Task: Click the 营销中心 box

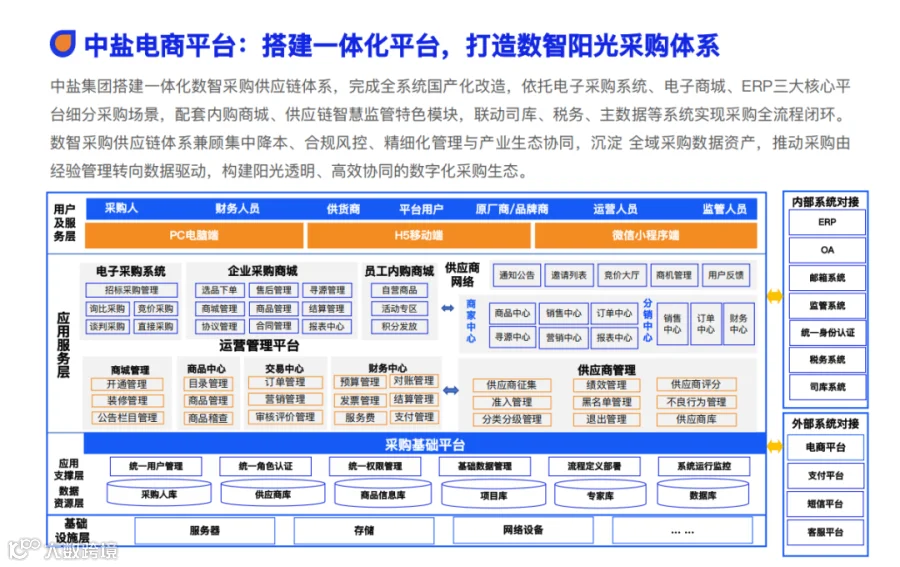Action: (x=564, y=337)
